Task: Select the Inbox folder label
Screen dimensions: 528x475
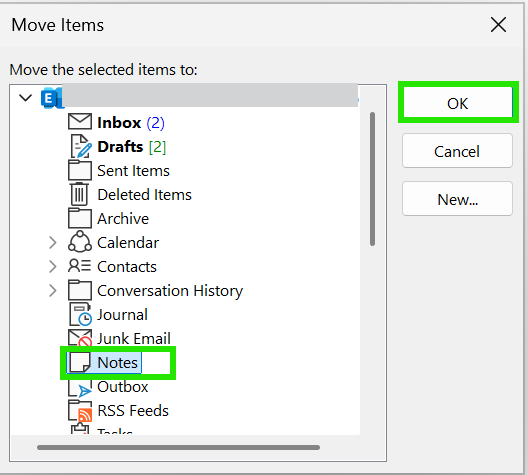Action: 119,123
